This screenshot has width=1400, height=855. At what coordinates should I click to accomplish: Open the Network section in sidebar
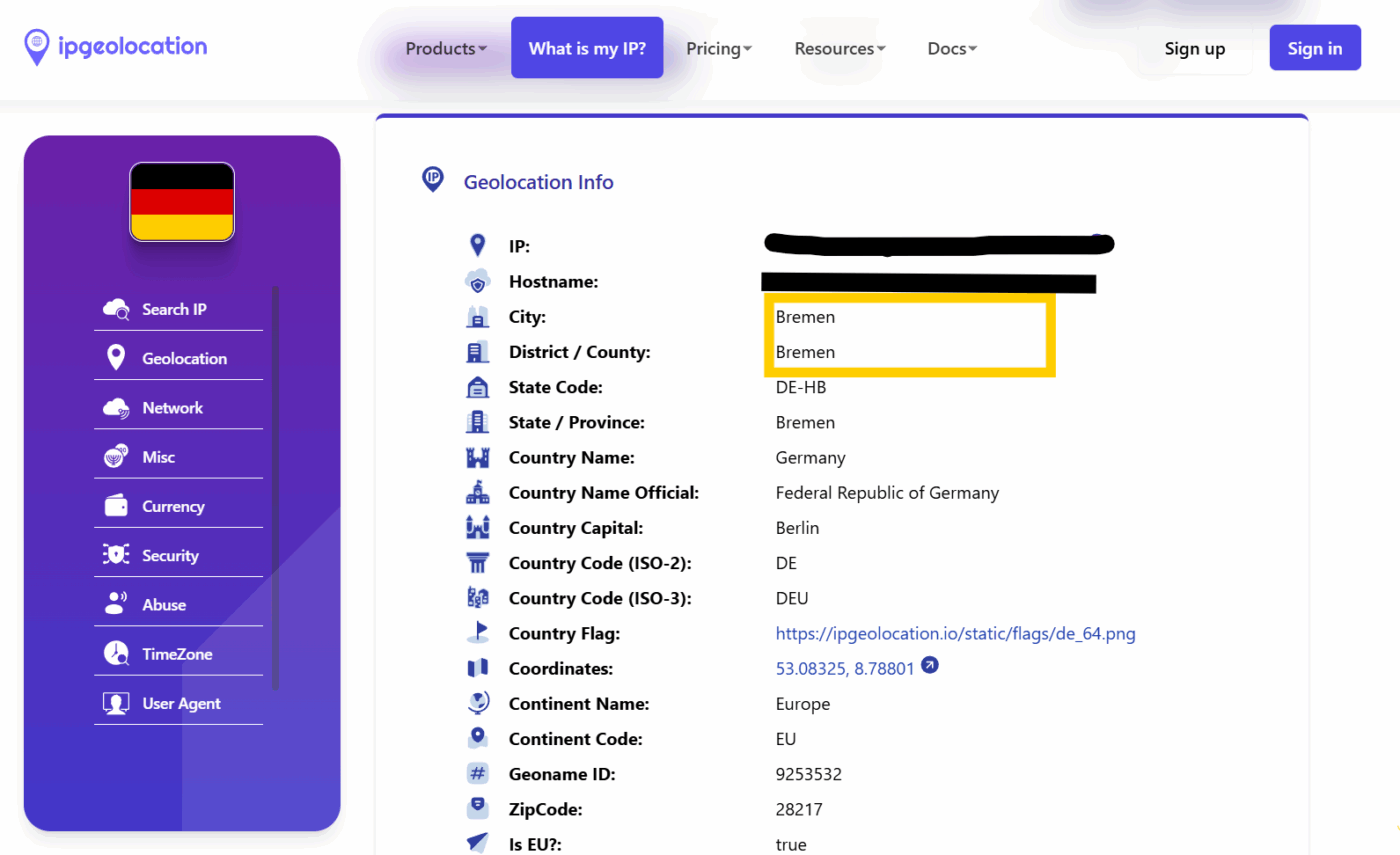coord(172,407)
